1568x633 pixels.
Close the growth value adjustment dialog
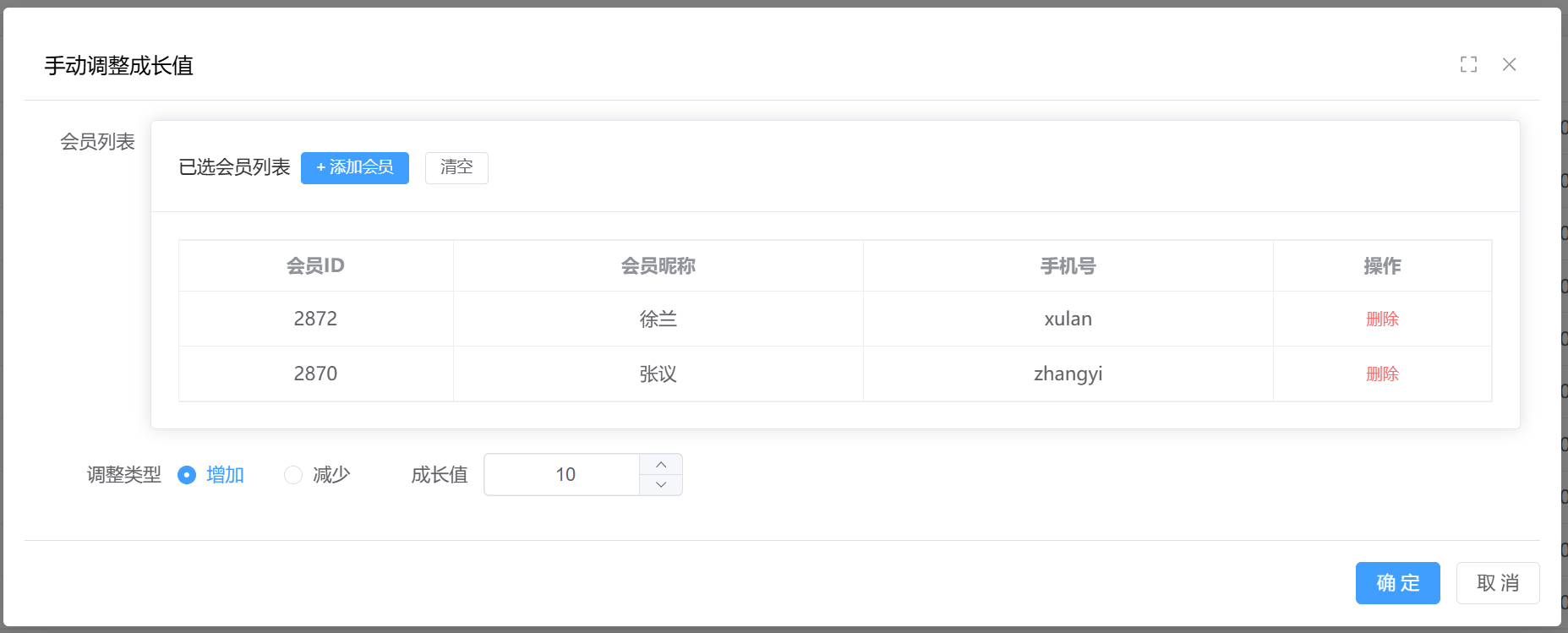(x=1509, y=64)
